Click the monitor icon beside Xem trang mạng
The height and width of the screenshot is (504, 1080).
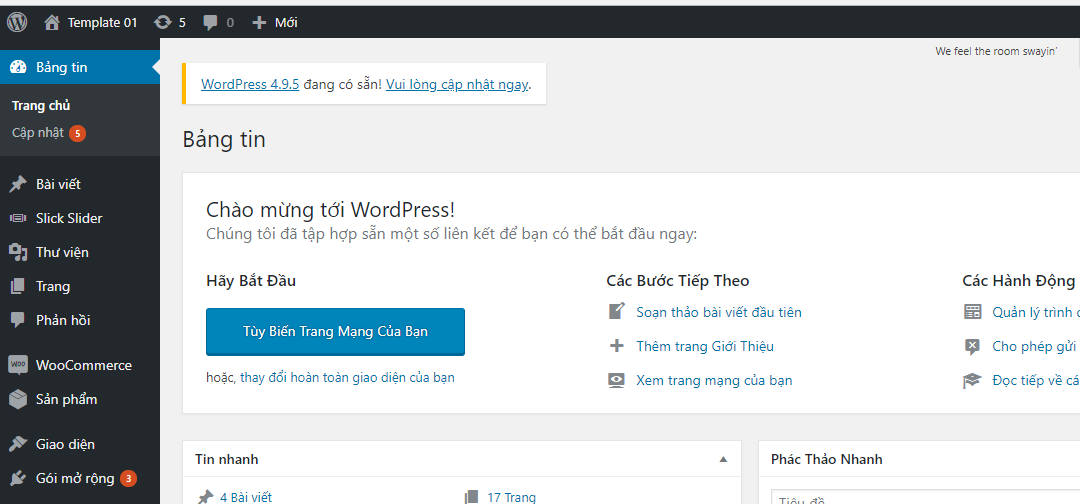pos(616,380)
